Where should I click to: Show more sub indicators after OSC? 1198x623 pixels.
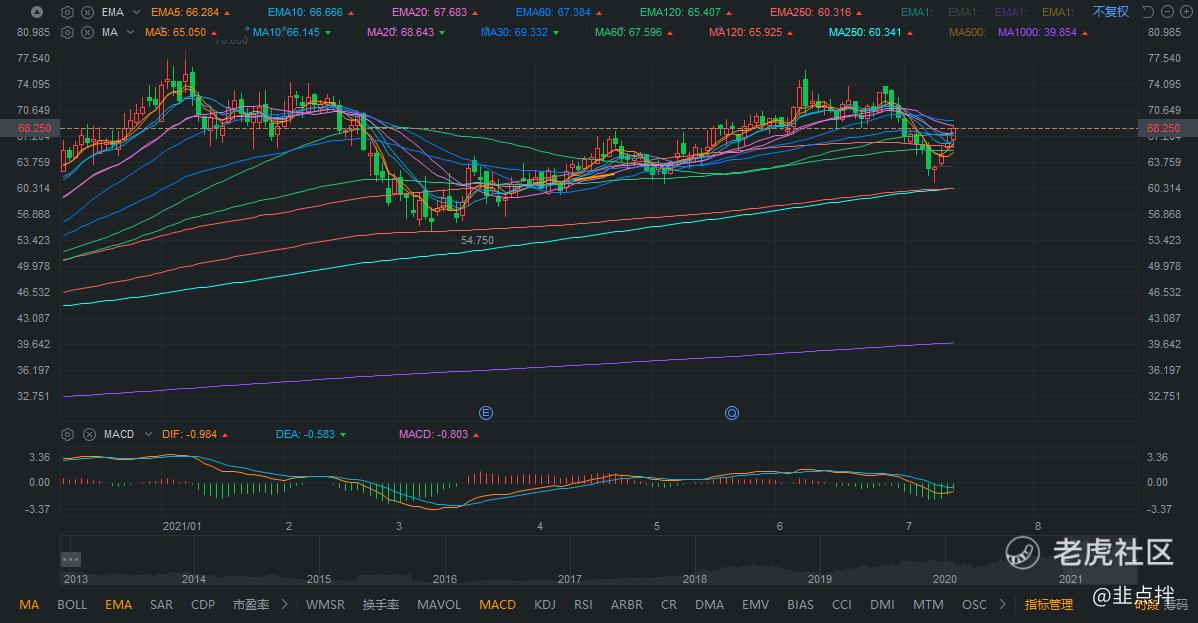coord(1002,605)
